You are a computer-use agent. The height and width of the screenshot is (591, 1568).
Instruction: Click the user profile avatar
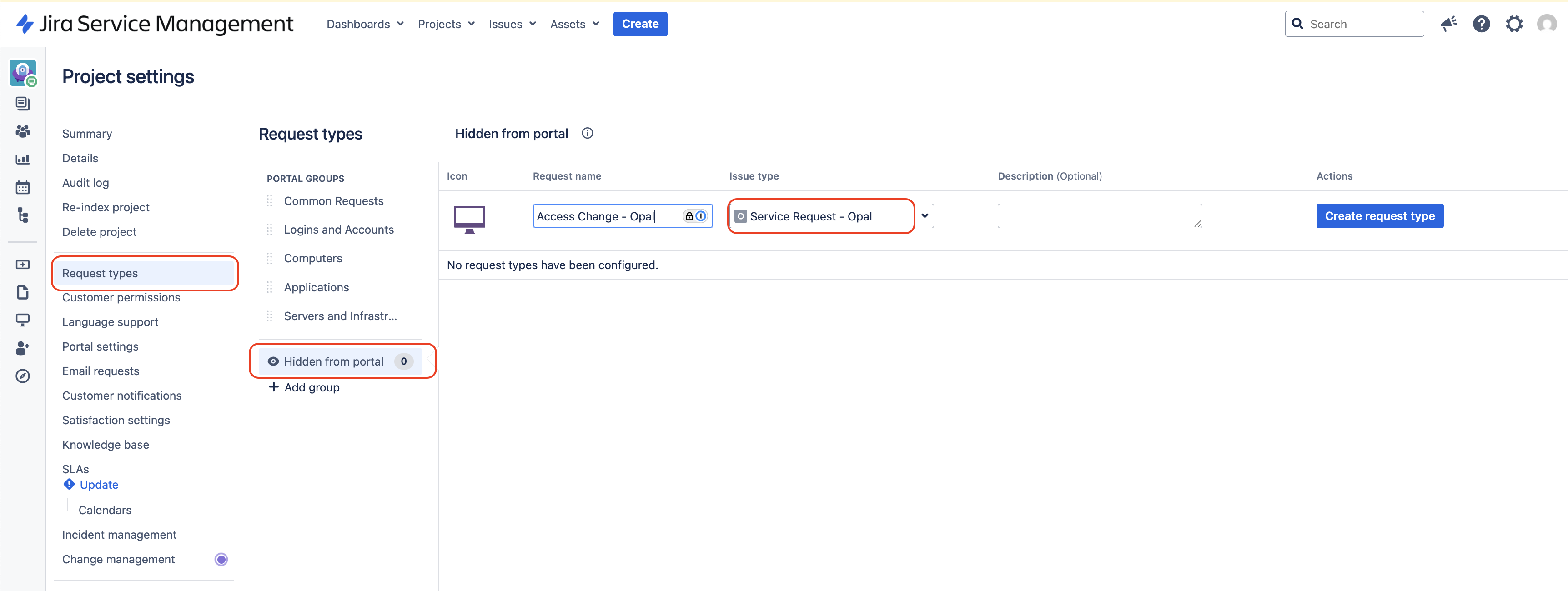(1546, 24)
